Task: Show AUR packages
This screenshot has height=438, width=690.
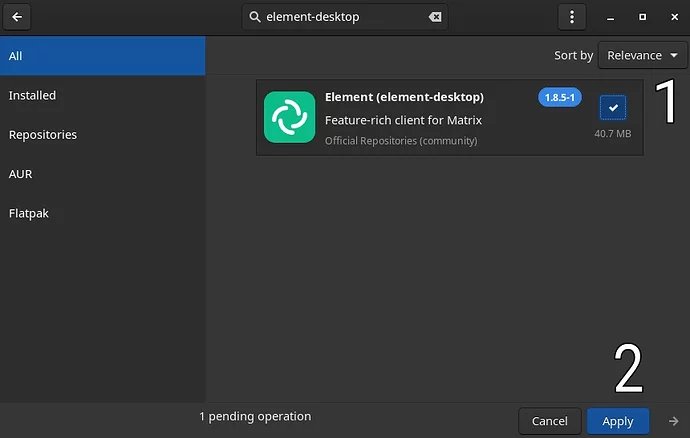Action: [x=103, y=174]
